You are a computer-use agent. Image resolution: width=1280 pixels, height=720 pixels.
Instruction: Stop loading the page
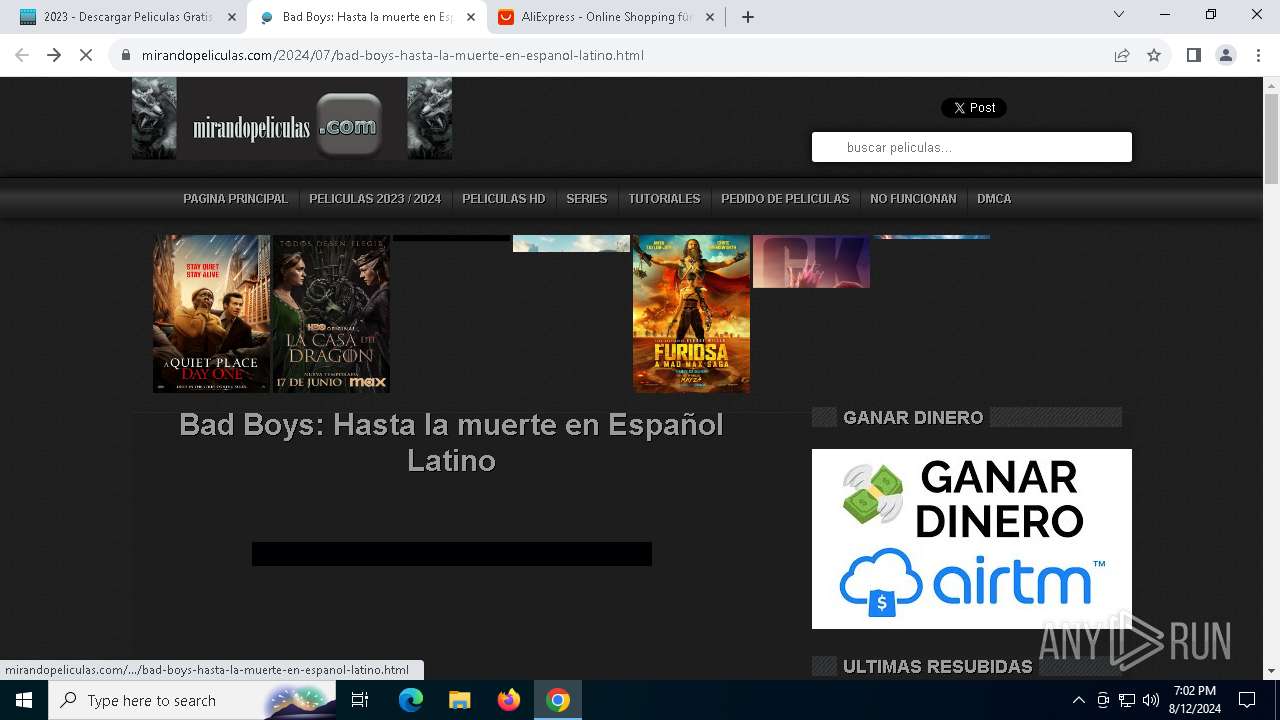click(x=86, y=55)
